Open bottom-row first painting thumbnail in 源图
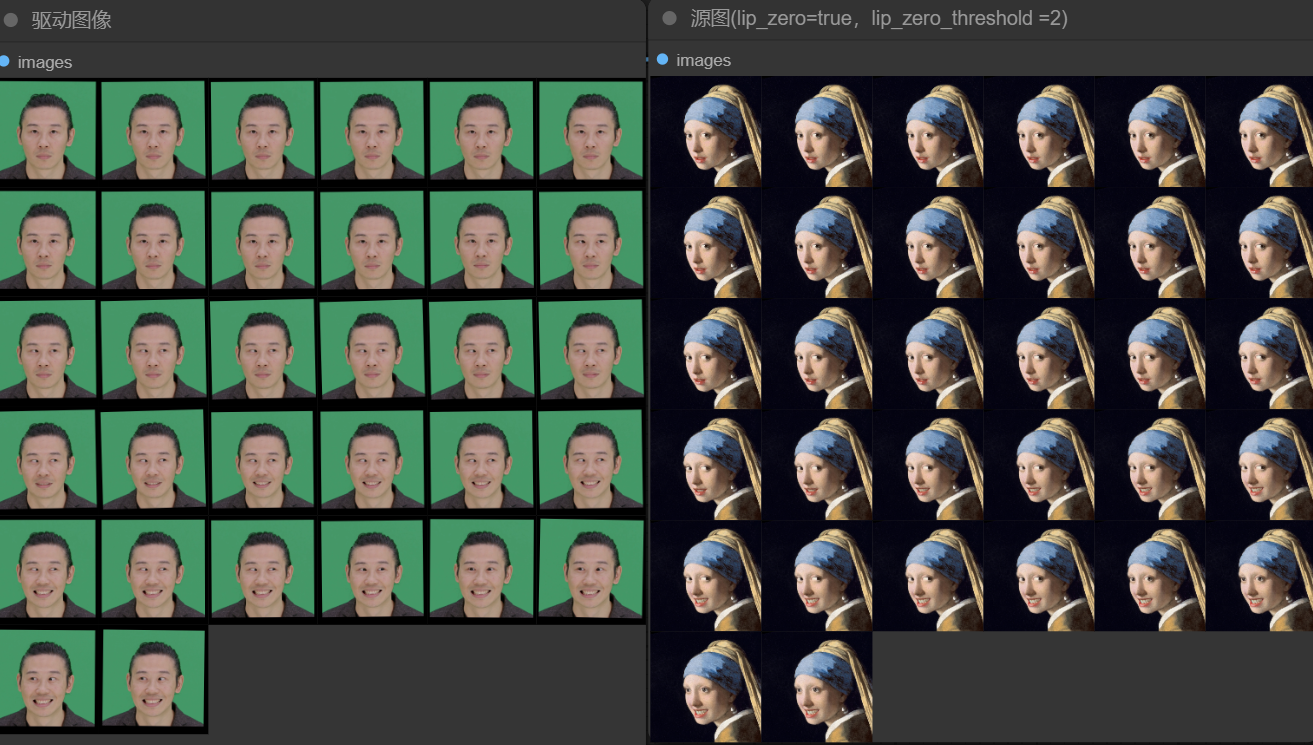 (x=706, y=687)
